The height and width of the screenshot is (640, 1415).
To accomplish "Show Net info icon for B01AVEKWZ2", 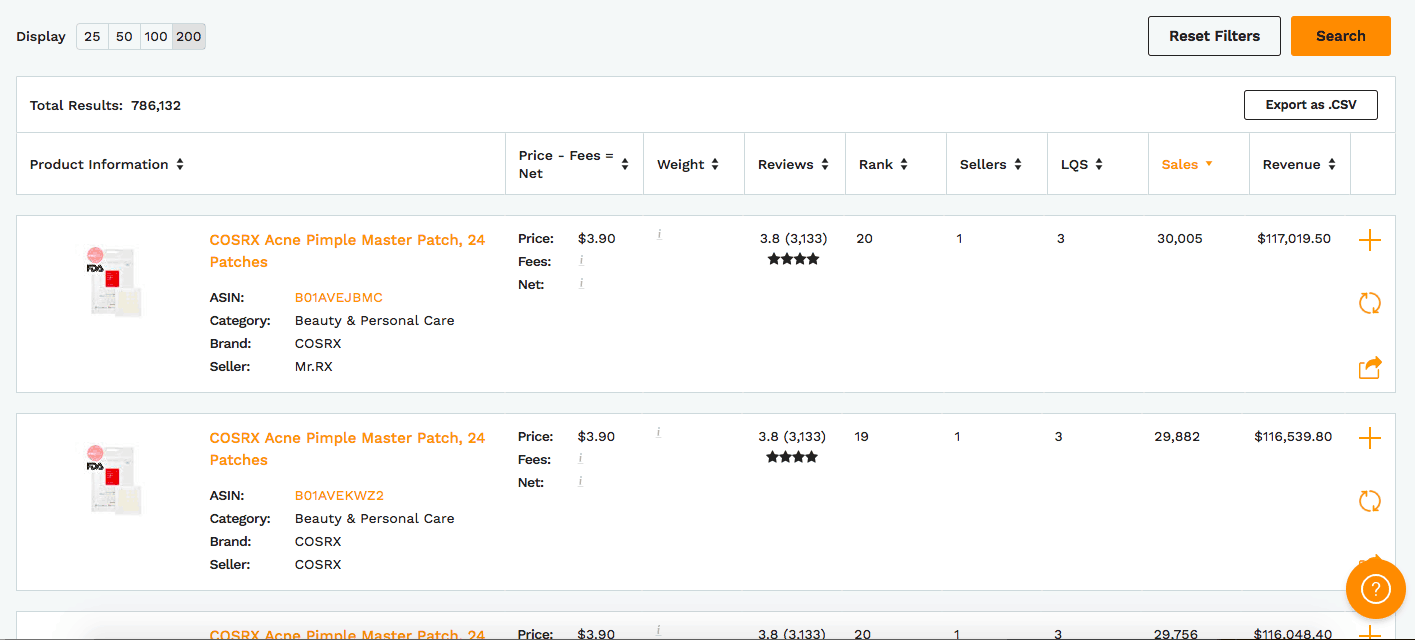I will point(581,481).
